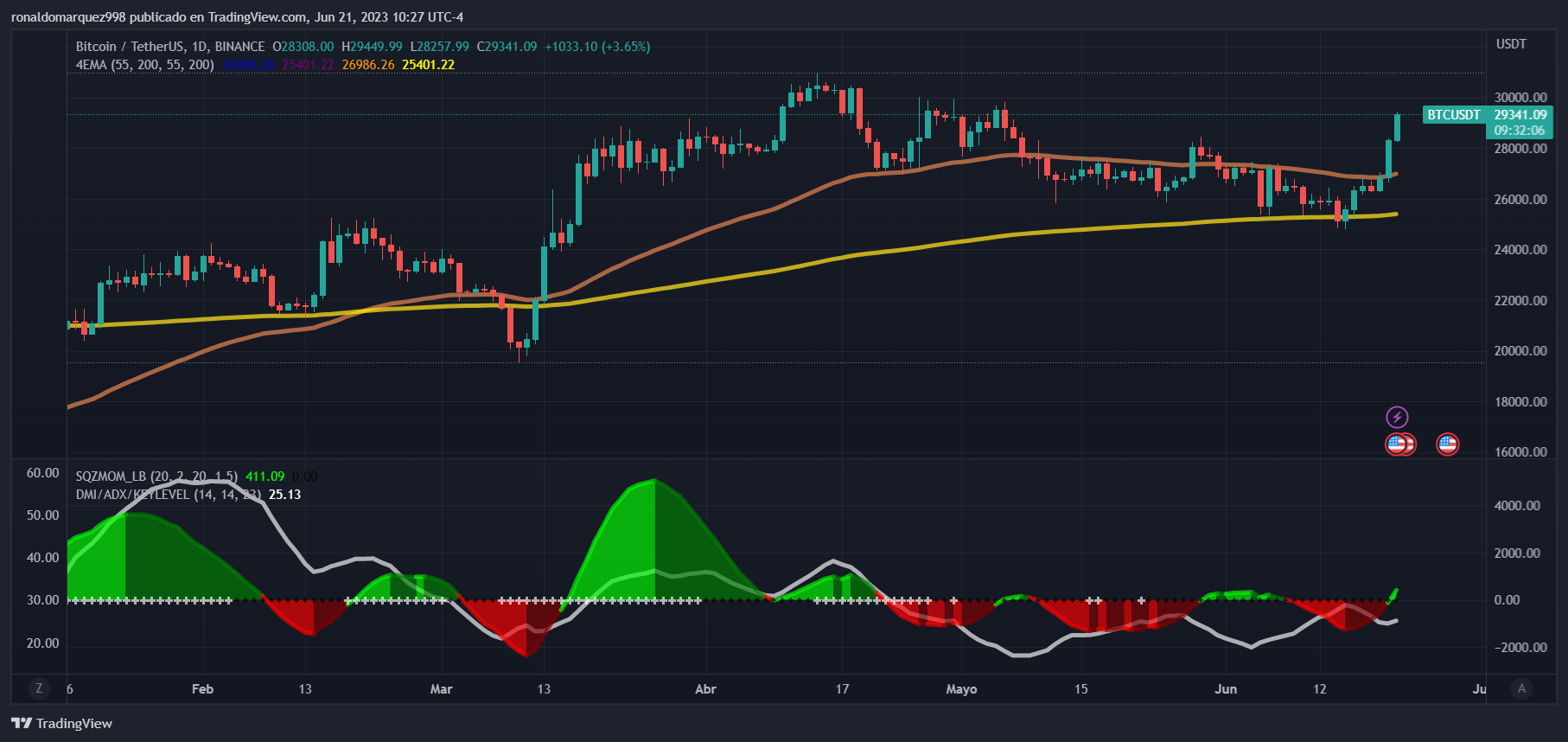Click the green SQZMOM value 411.09
The width and height of the screenshot is (1568, 742).
[265, 477]
